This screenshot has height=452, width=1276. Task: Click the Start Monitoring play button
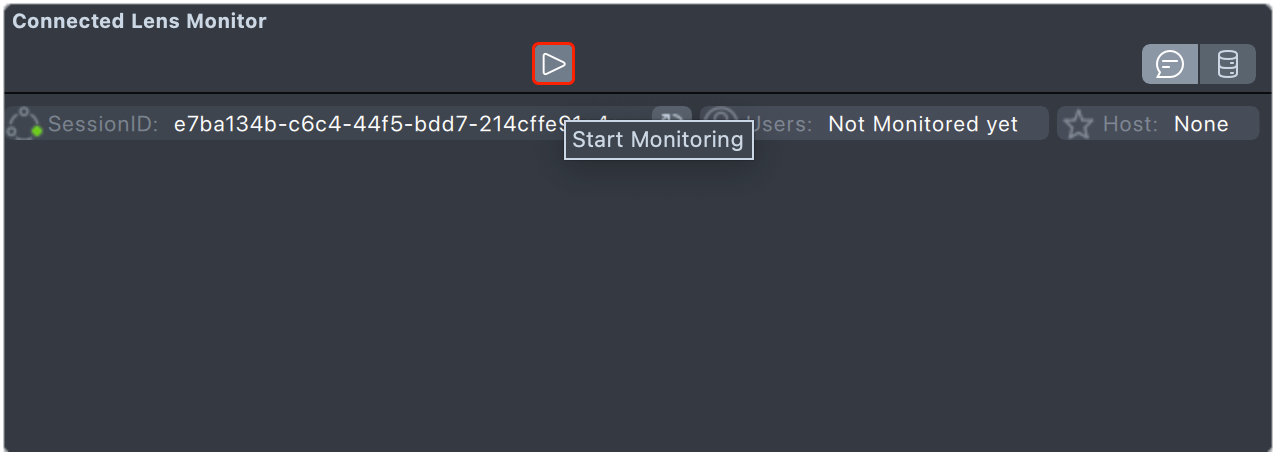click(x=553, y=64)
